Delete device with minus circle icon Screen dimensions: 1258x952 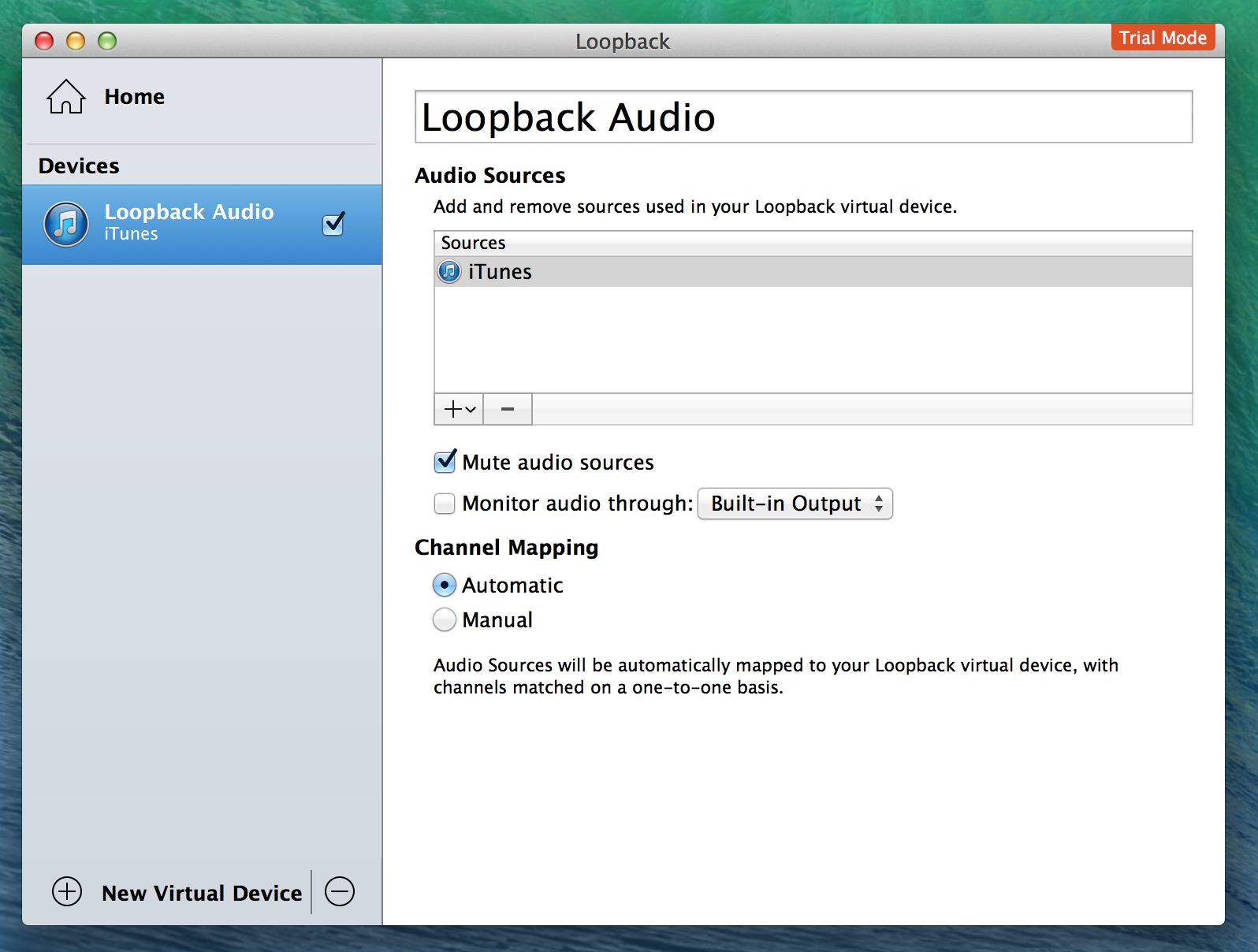340,891
